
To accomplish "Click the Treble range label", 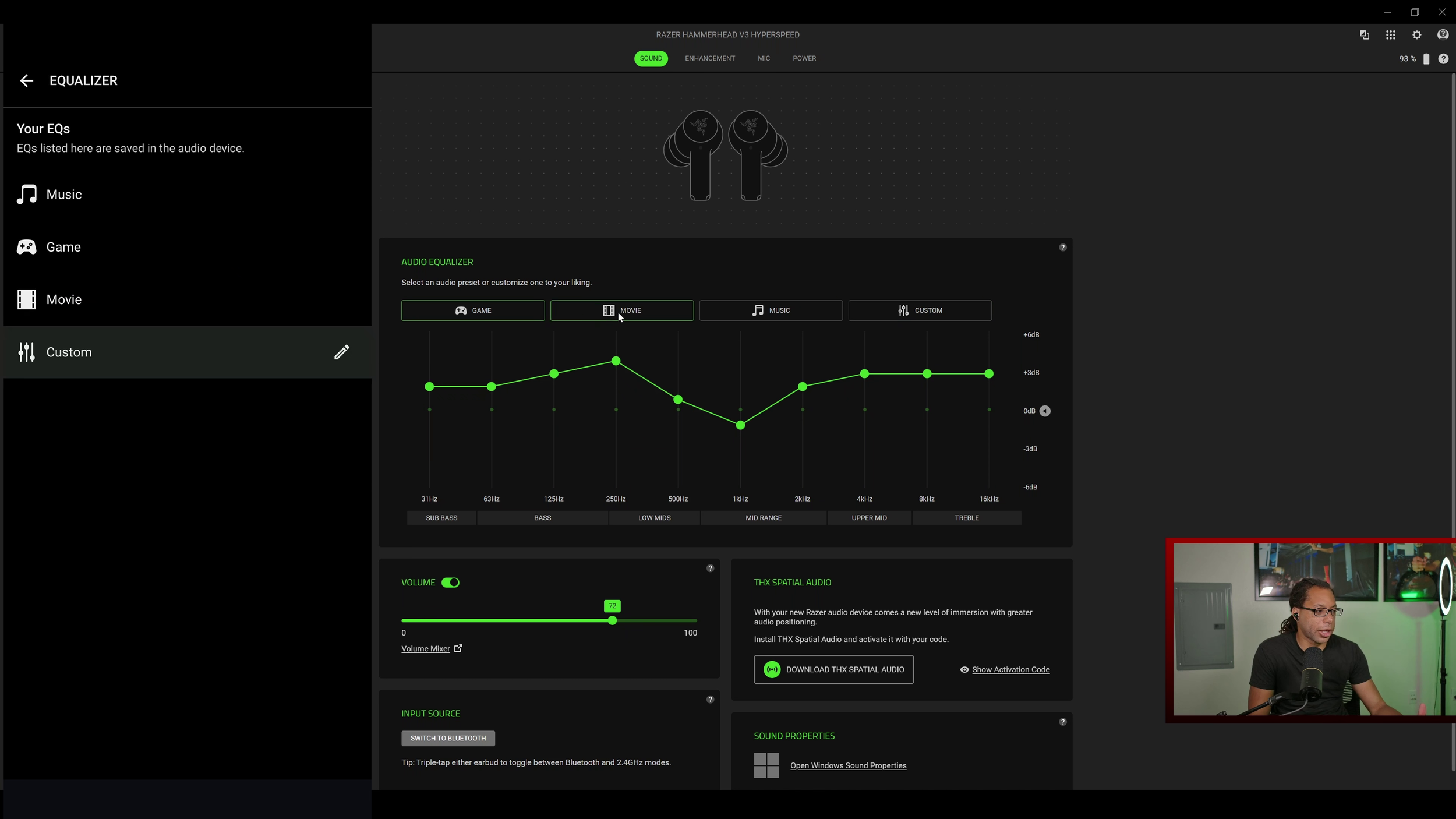I will pyautogui.click(x=967, y=518).
